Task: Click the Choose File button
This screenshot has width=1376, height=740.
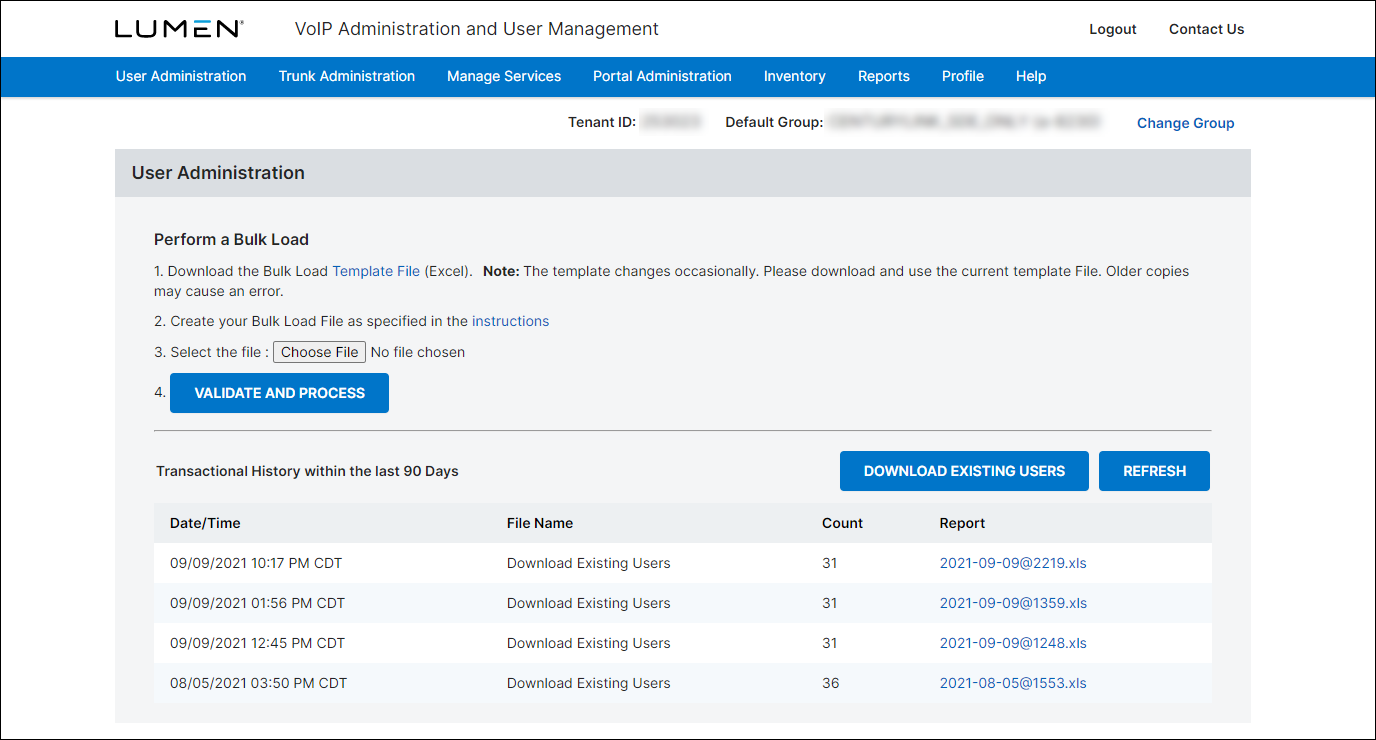Action: click(319, 352)
